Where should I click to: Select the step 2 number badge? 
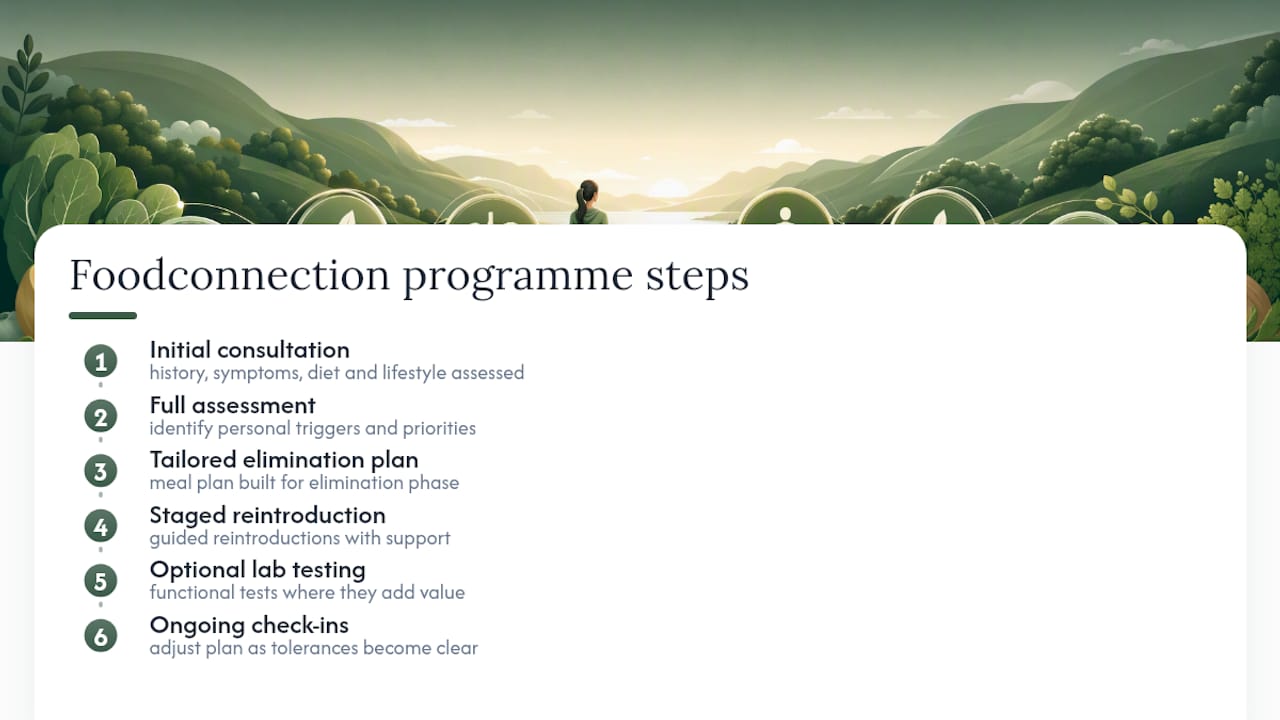tap(100, 416)
